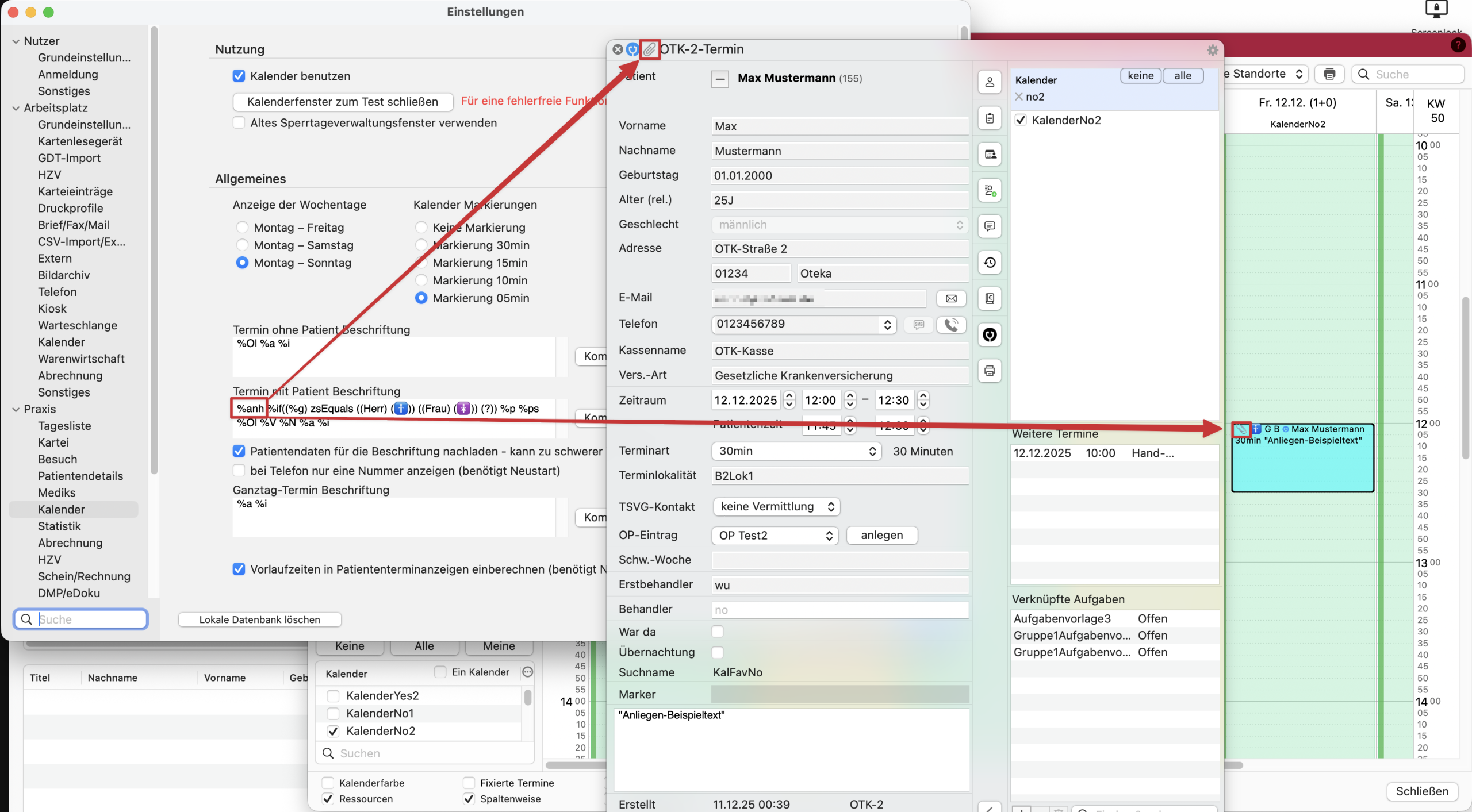Enable the War da checkbox
The image size is (1472, 812).
(x=717, y=632)
